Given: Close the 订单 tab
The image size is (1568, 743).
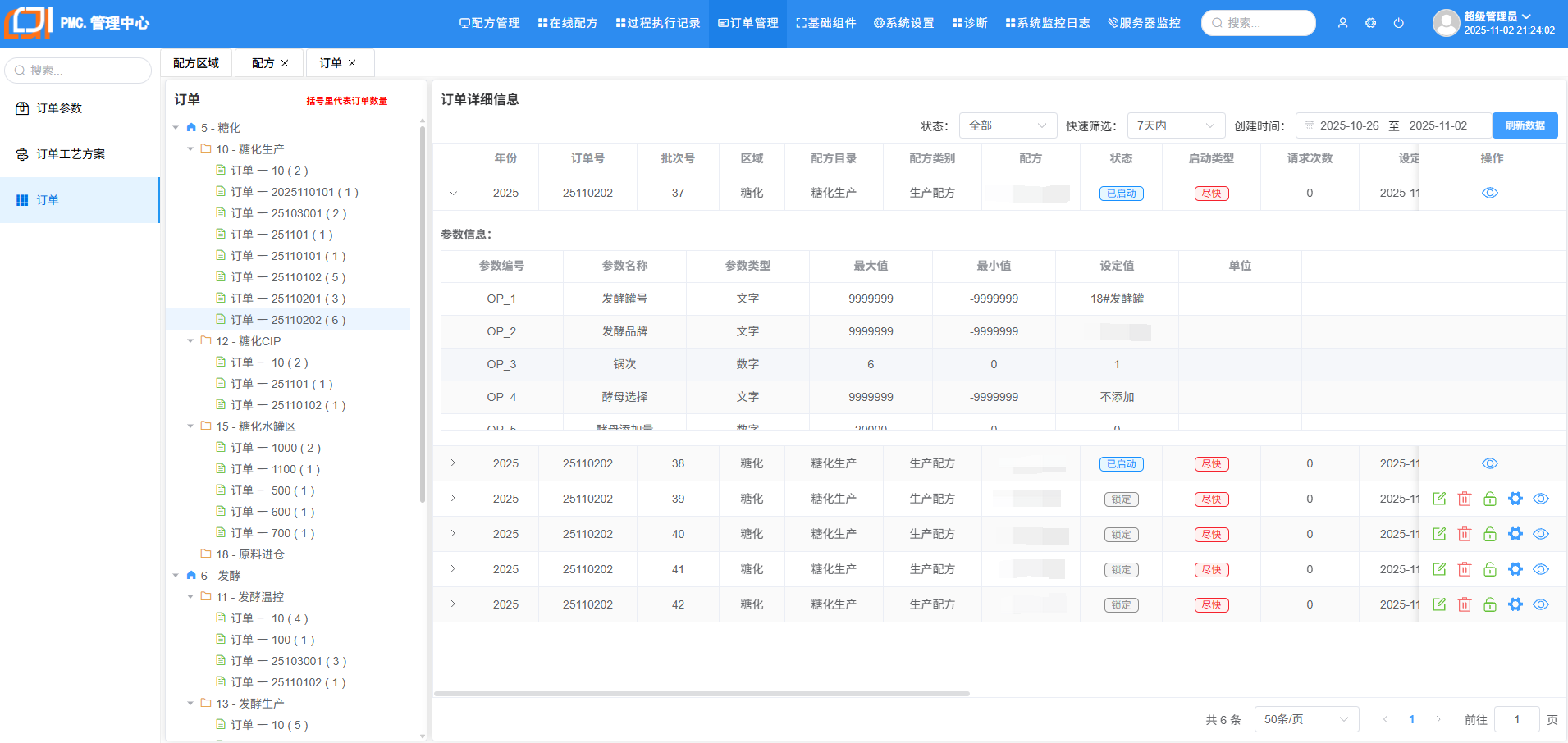Looking at the screenshot, I should (352, 63).
